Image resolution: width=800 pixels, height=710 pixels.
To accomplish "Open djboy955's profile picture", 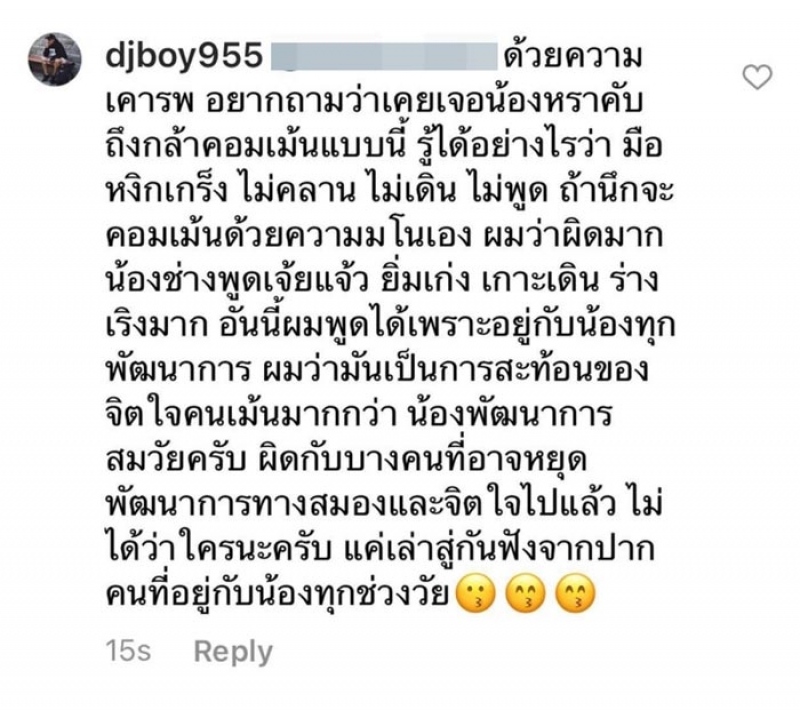I will click(55, 59).
